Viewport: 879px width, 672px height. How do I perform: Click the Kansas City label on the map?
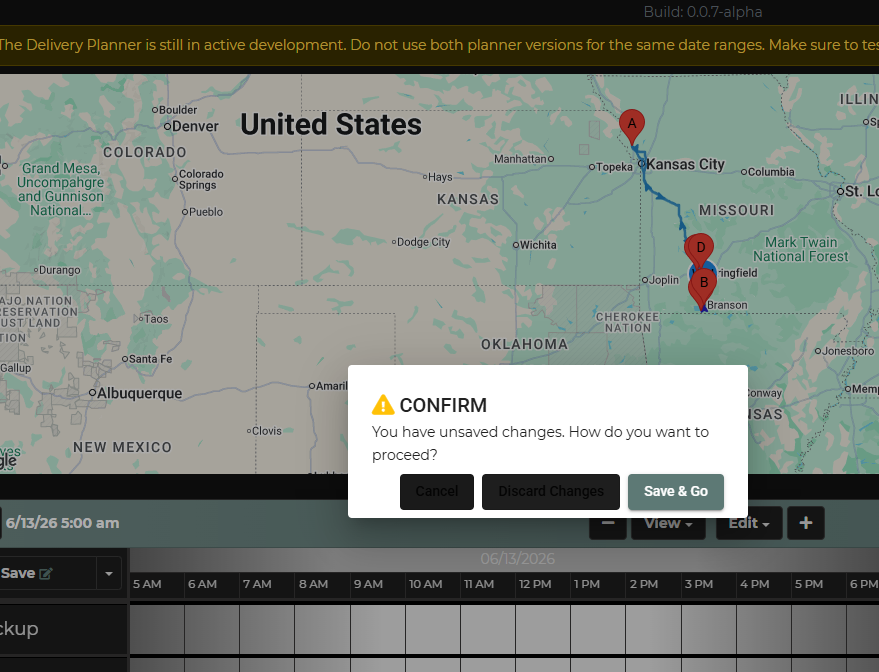pos(685,164)
